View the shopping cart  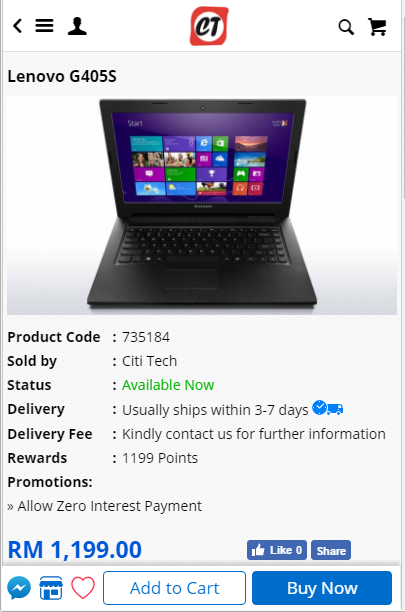(377, 27)
